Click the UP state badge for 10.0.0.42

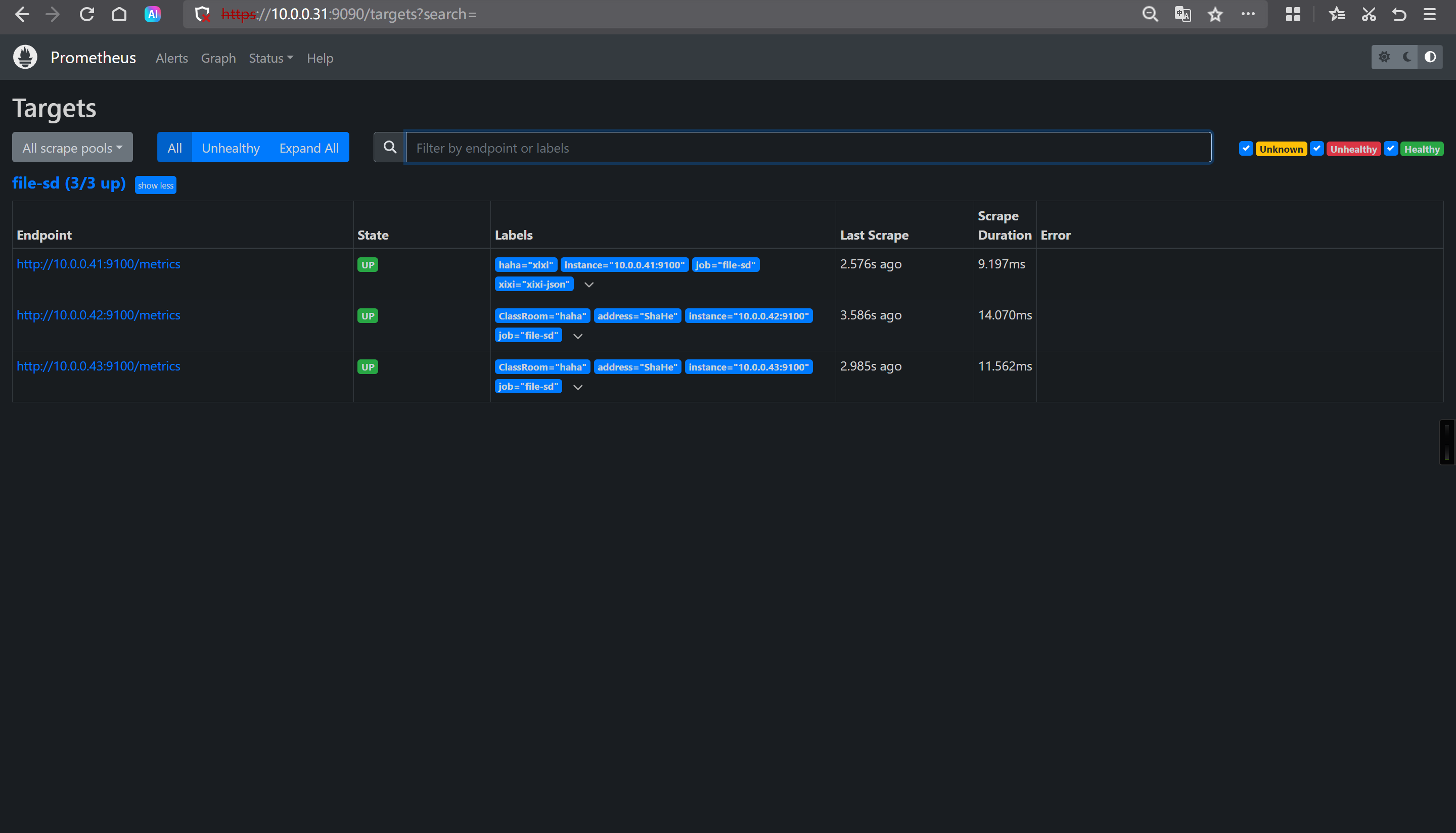tap(368, 316)
